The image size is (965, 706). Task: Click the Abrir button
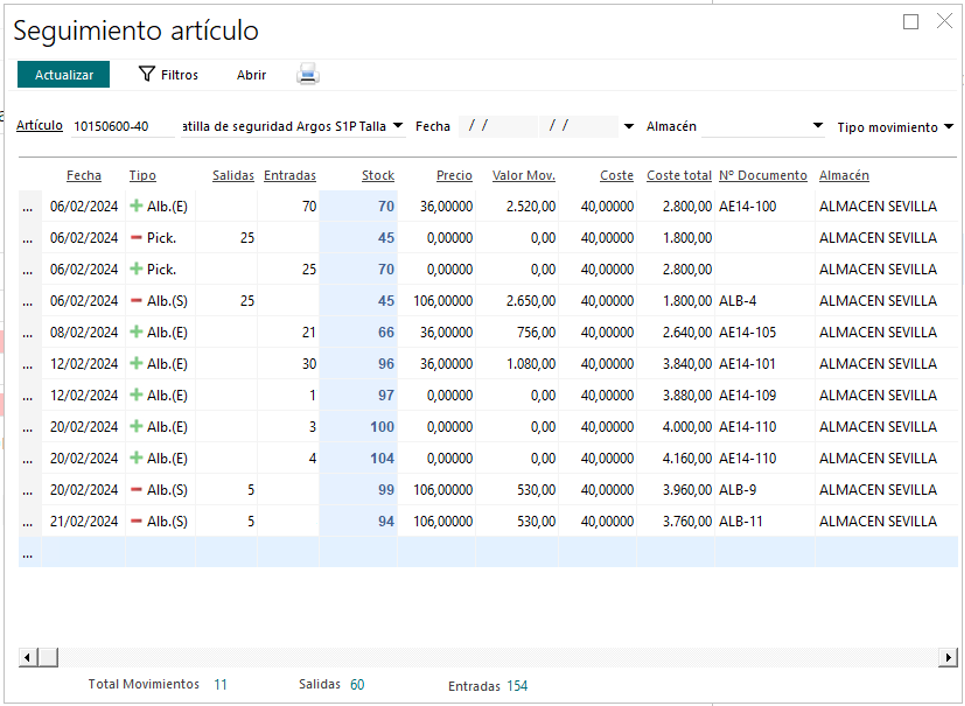click(x=251, y=75)
